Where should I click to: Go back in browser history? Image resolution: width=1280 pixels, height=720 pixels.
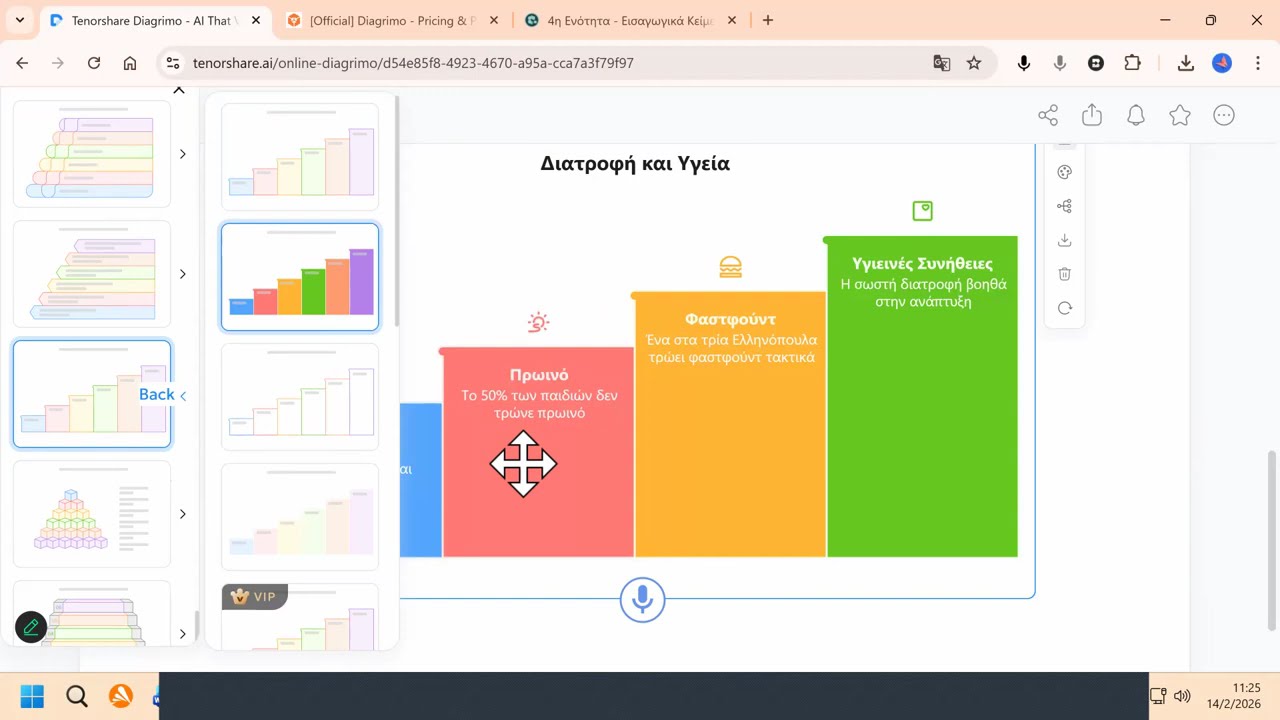pos(22,63)
